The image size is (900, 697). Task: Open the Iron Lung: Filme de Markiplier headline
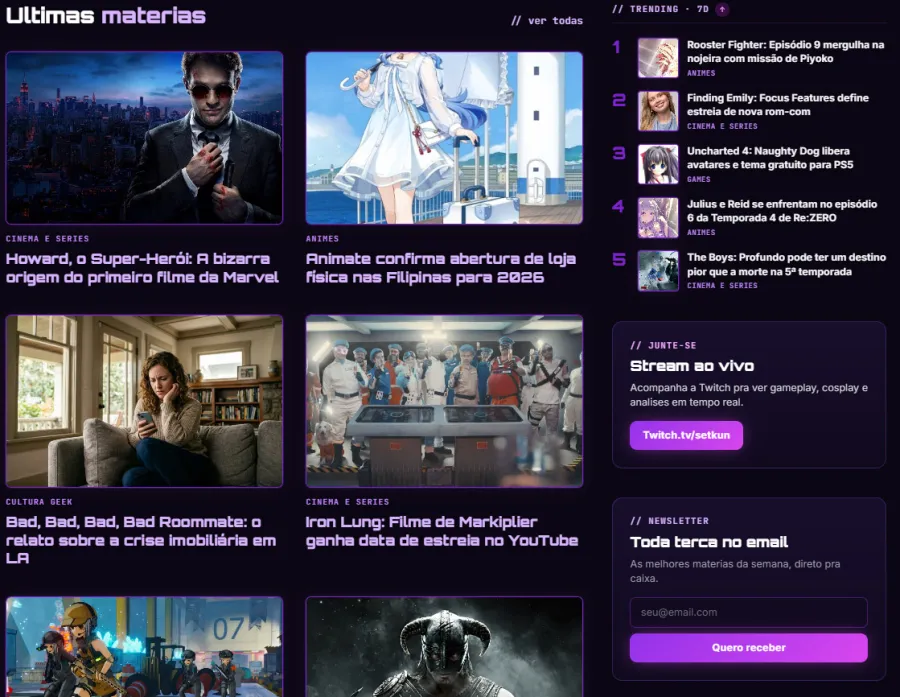[x=442, y=531]
